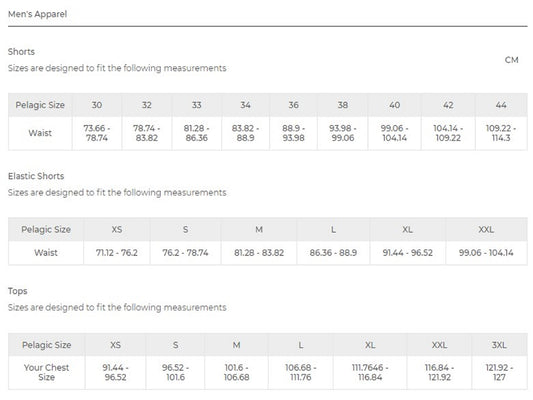Click Elastic Shorts waist 81.28 - 83.82
This screenshot has height=400, width=533.
click(x=259, y=253)
